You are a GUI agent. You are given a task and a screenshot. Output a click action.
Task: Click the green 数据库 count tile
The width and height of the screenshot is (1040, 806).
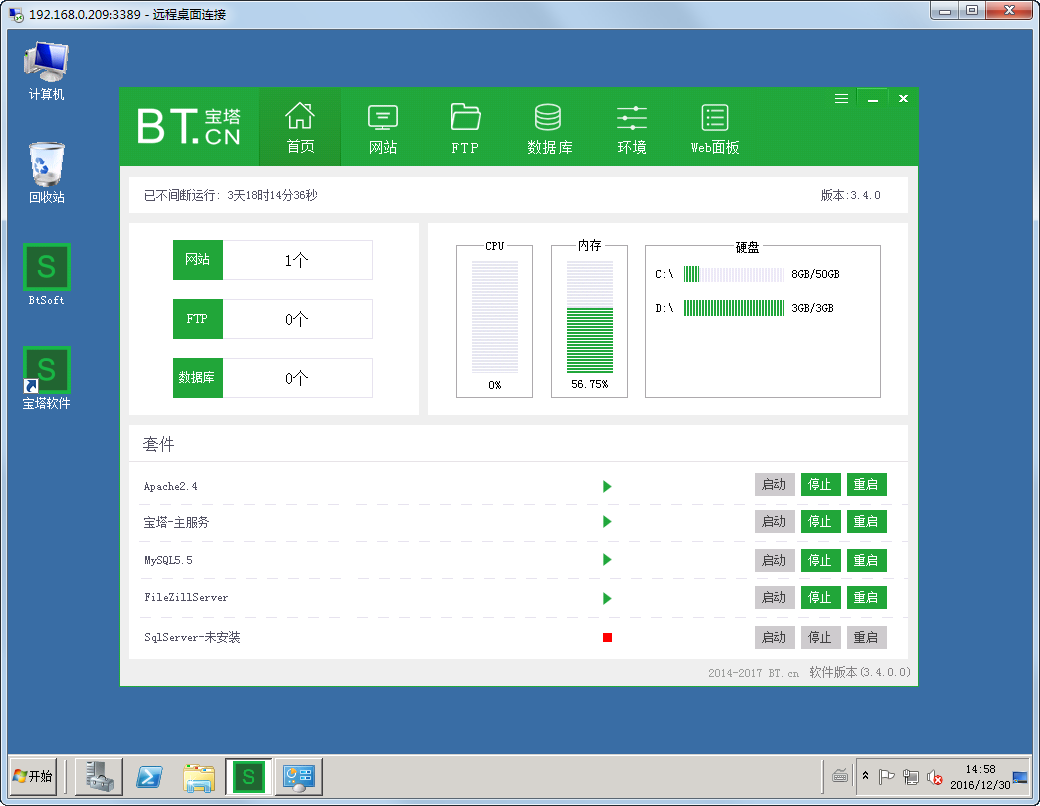point(198,378)
